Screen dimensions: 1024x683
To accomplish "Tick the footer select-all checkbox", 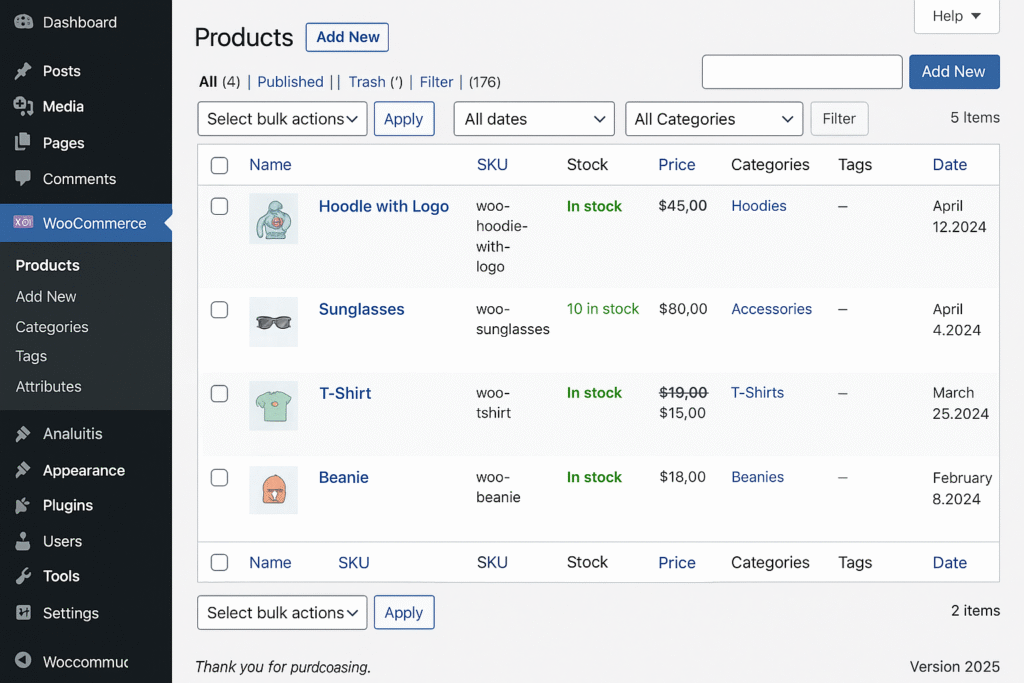I will tap(219, 562).
